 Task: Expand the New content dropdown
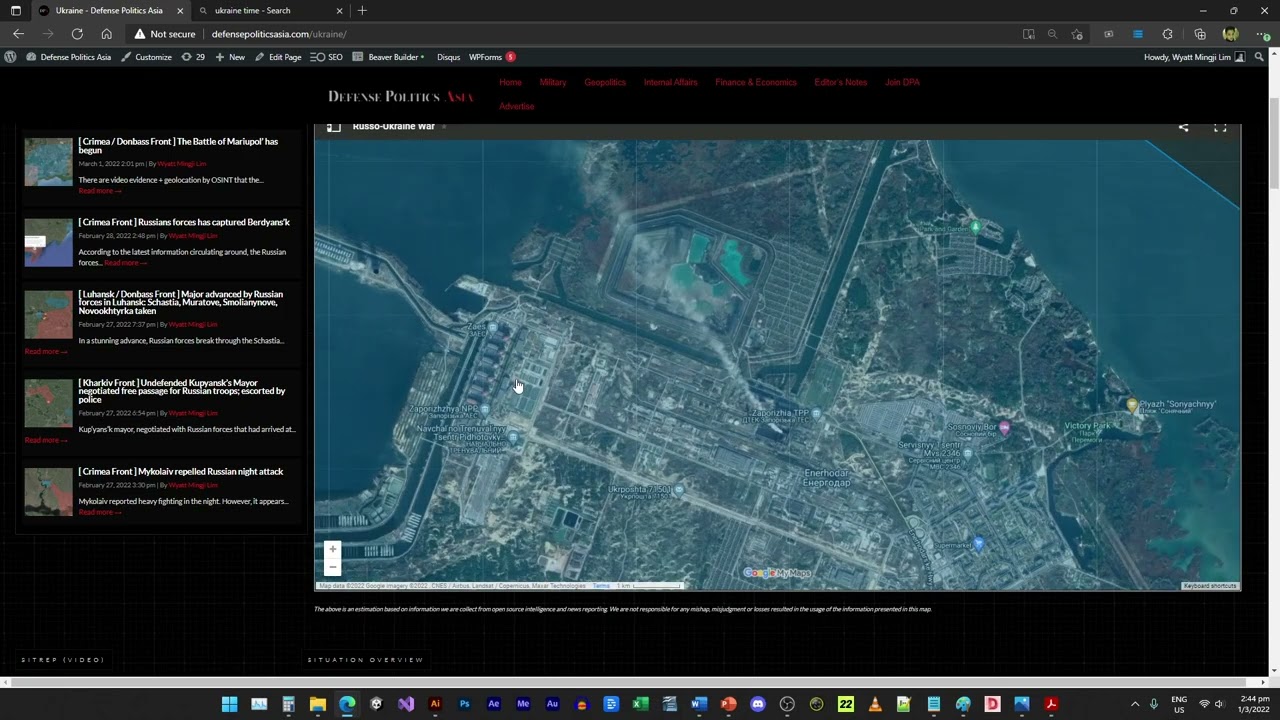tap(230, 57)
